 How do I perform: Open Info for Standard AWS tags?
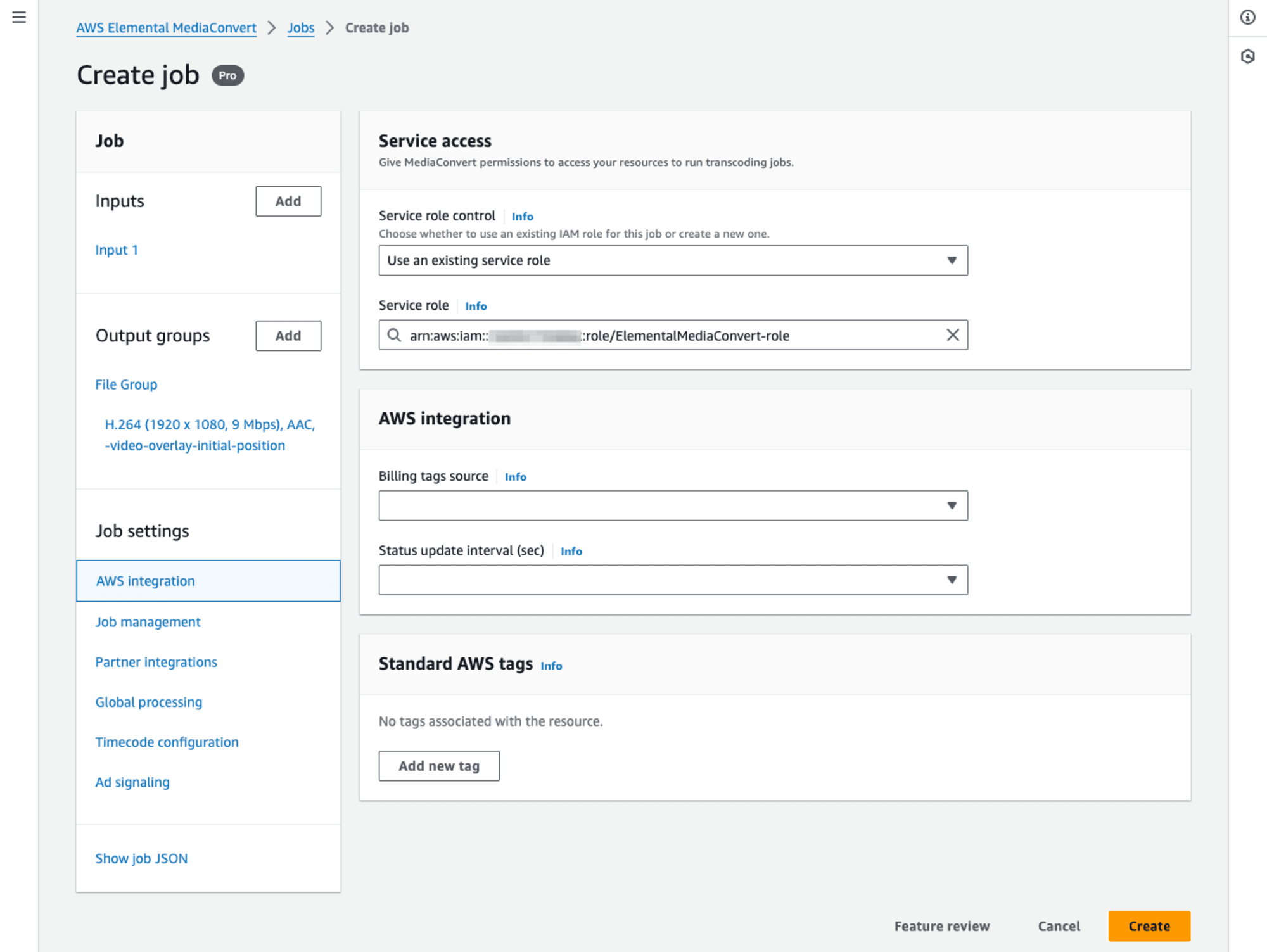coord(551,666)
